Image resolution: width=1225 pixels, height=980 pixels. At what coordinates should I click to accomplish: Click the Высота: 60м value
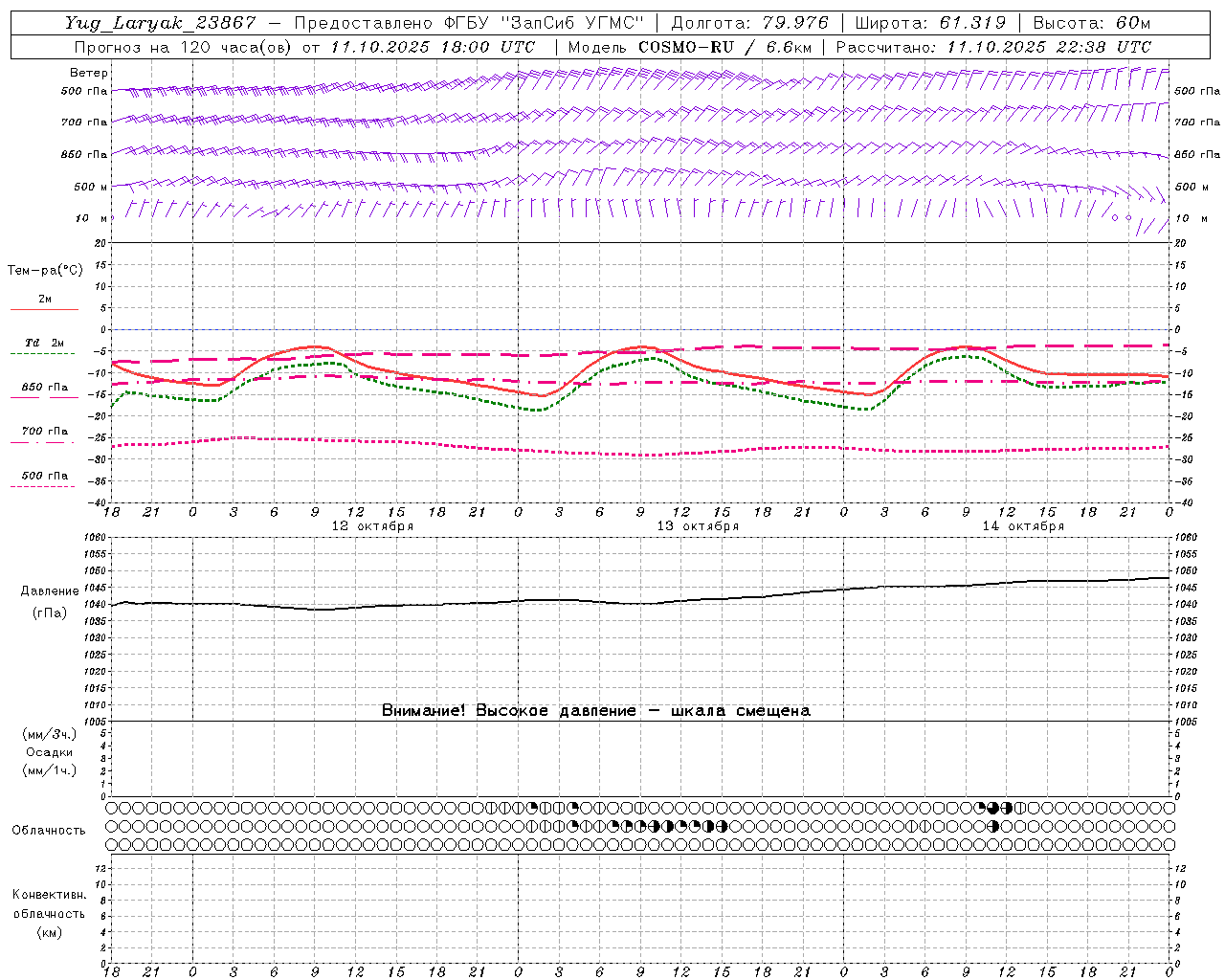1092,23
